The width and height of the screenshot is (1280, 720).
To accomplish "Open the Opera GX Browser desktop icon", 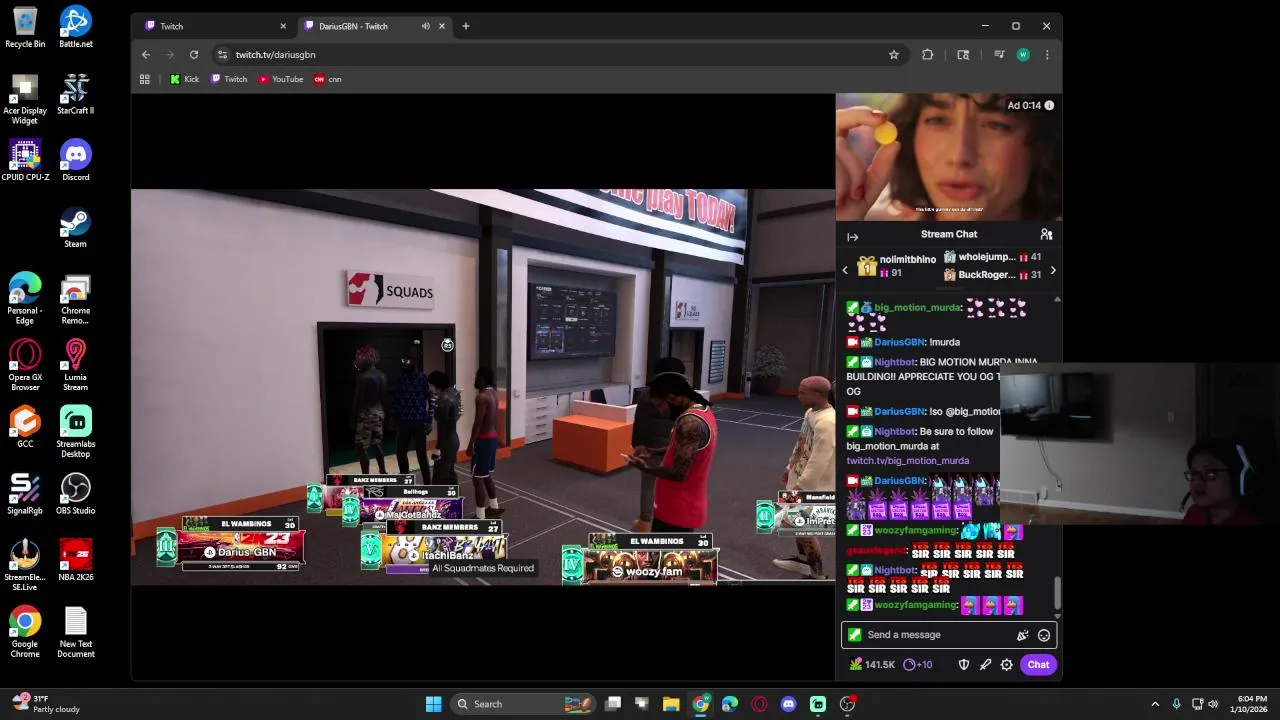I will click(25, 366).
